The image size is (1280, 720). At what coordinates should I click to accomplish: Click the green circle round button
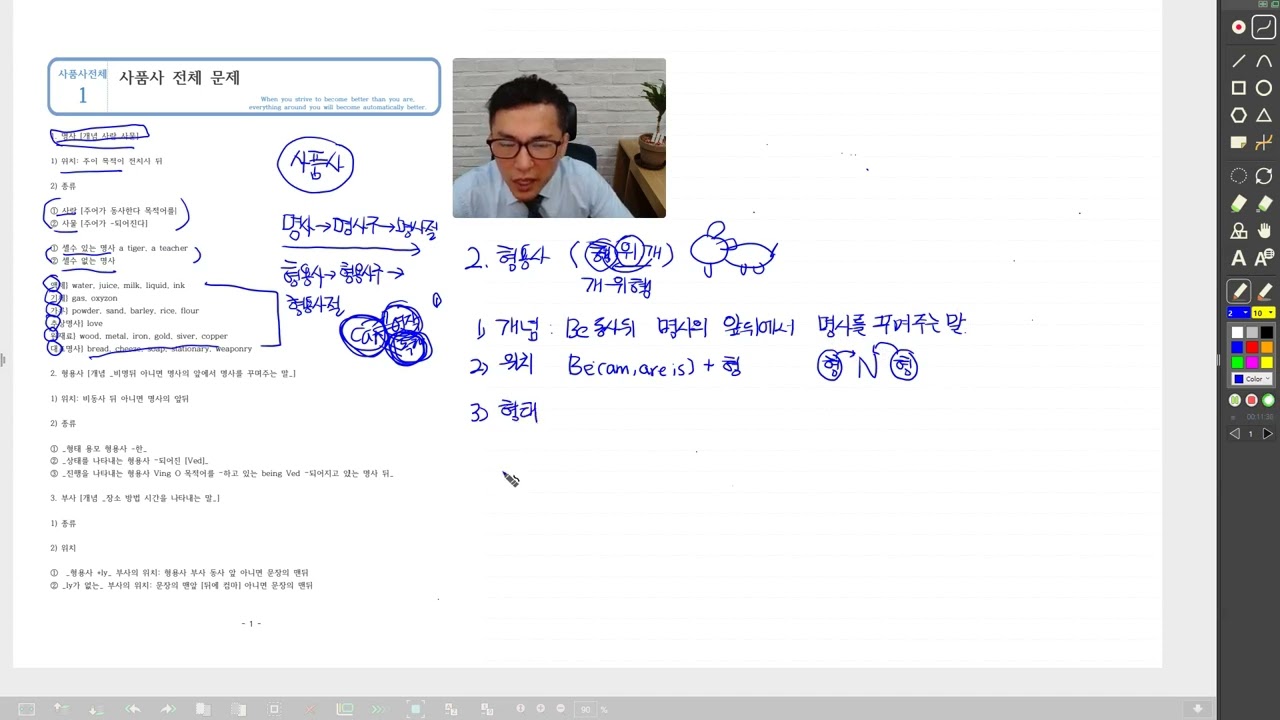(1268, 400)
